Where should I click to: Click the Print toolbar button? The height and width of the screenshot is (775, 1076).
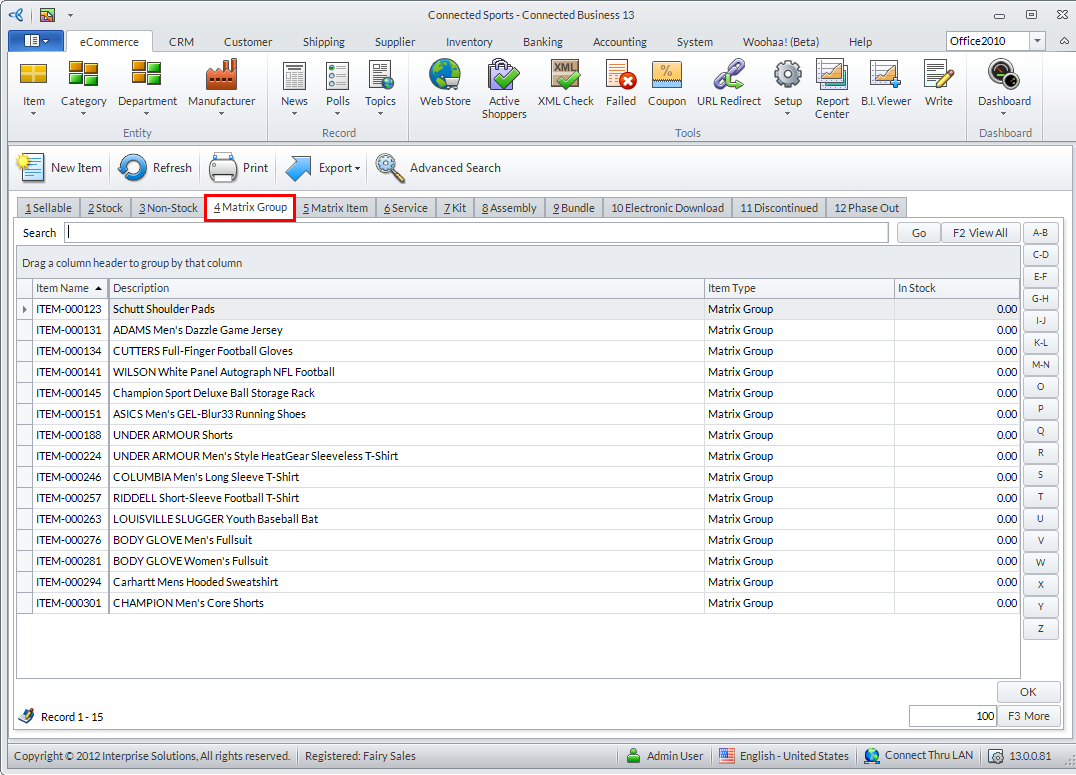(x=239, y=168)
